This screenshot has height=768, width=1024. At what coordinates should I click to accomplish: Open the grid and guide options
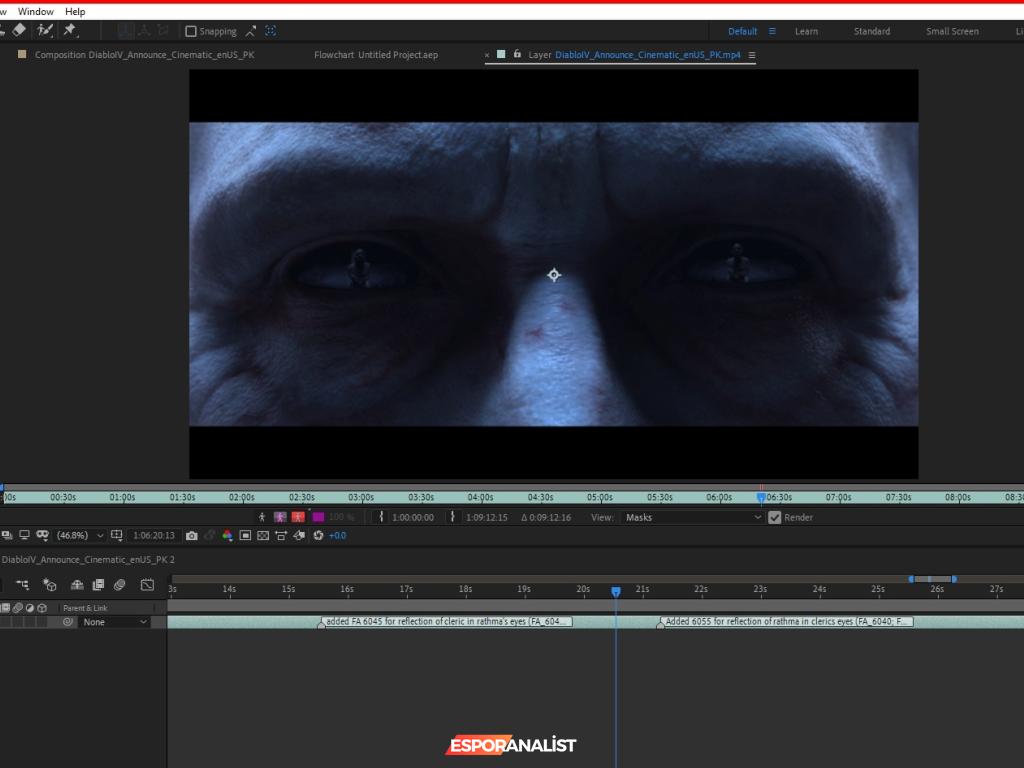pyautogui.click(x=117, y=535)
